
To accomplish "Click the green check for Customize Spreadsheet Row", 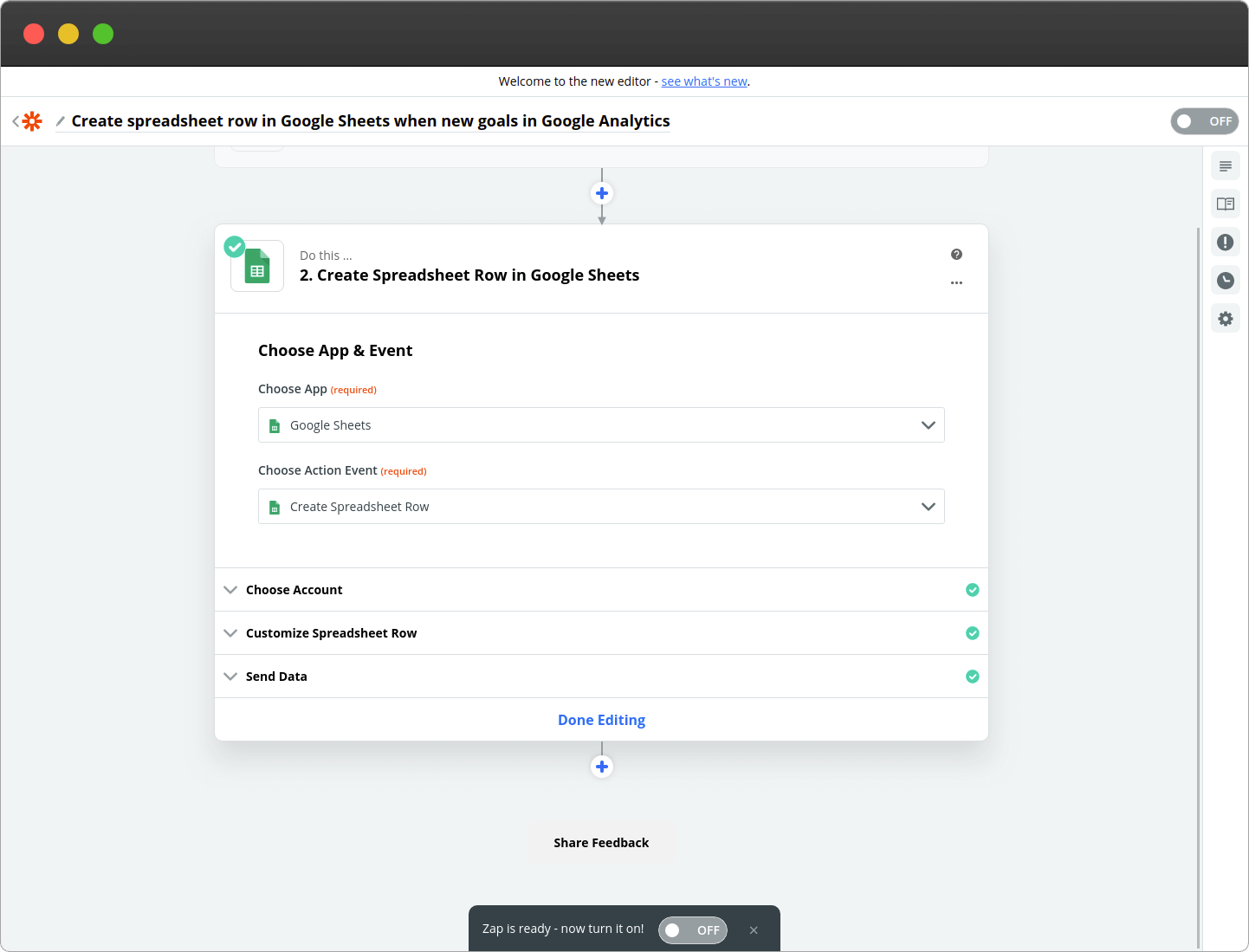I will coord(973,633).
